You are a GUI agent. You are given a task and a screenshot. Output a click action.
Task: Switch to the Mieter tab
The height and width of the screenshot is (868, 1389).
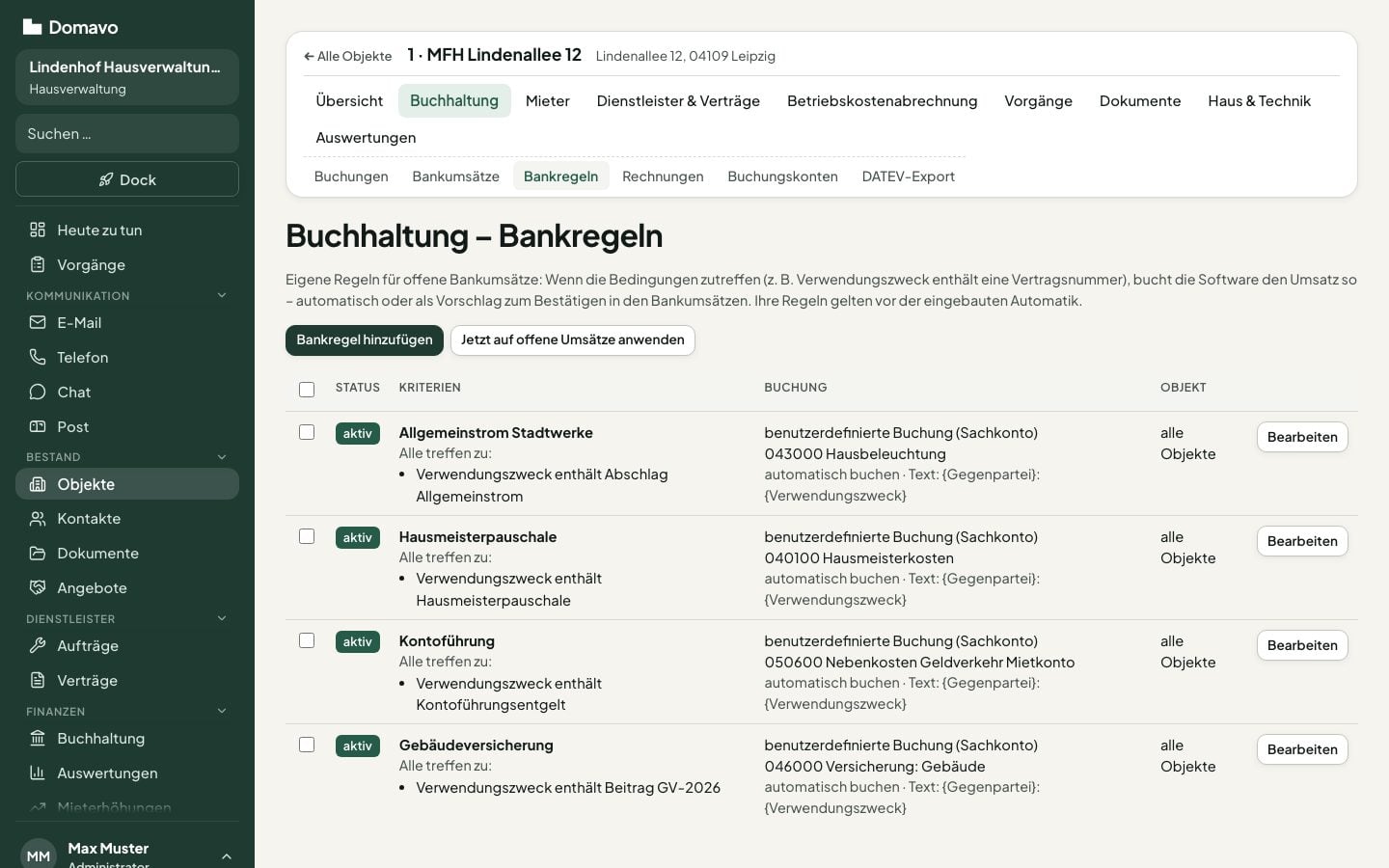point(548,101)
